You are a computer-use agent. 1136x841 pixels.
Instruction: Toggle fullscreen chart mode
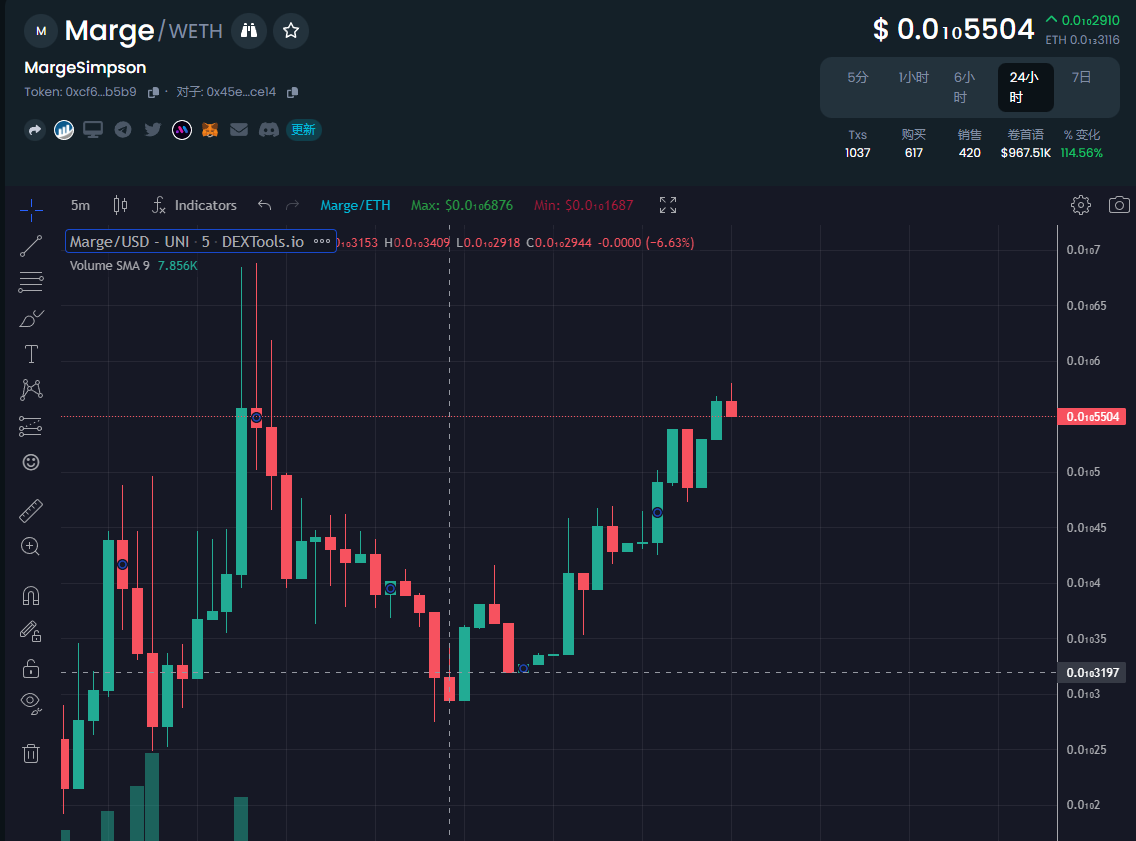click(x=668, y=206)
